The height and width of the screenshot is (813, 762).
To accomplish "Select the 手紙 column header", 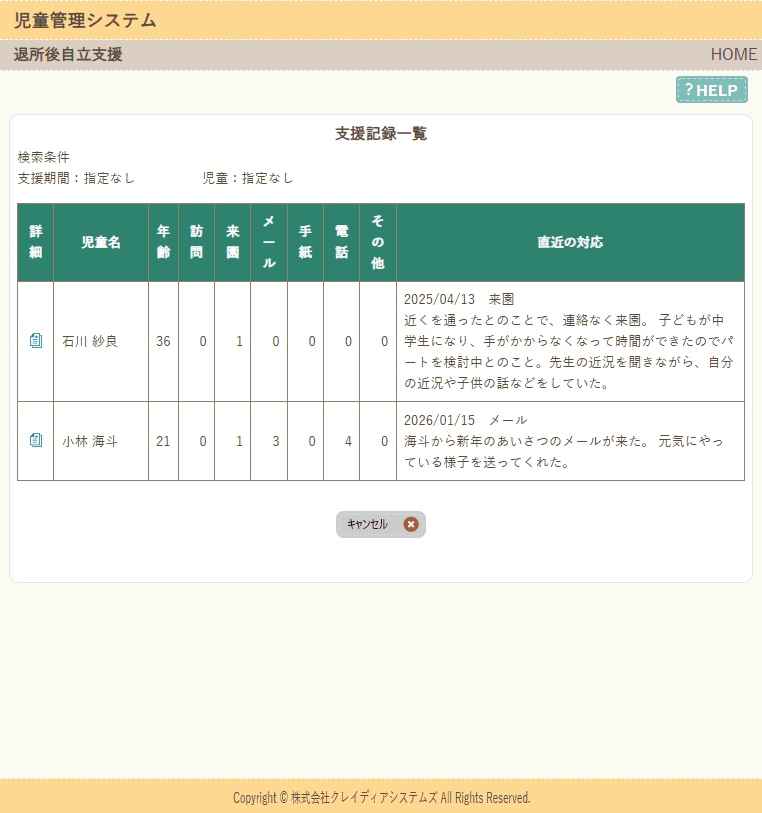I will tap(305, 242).
